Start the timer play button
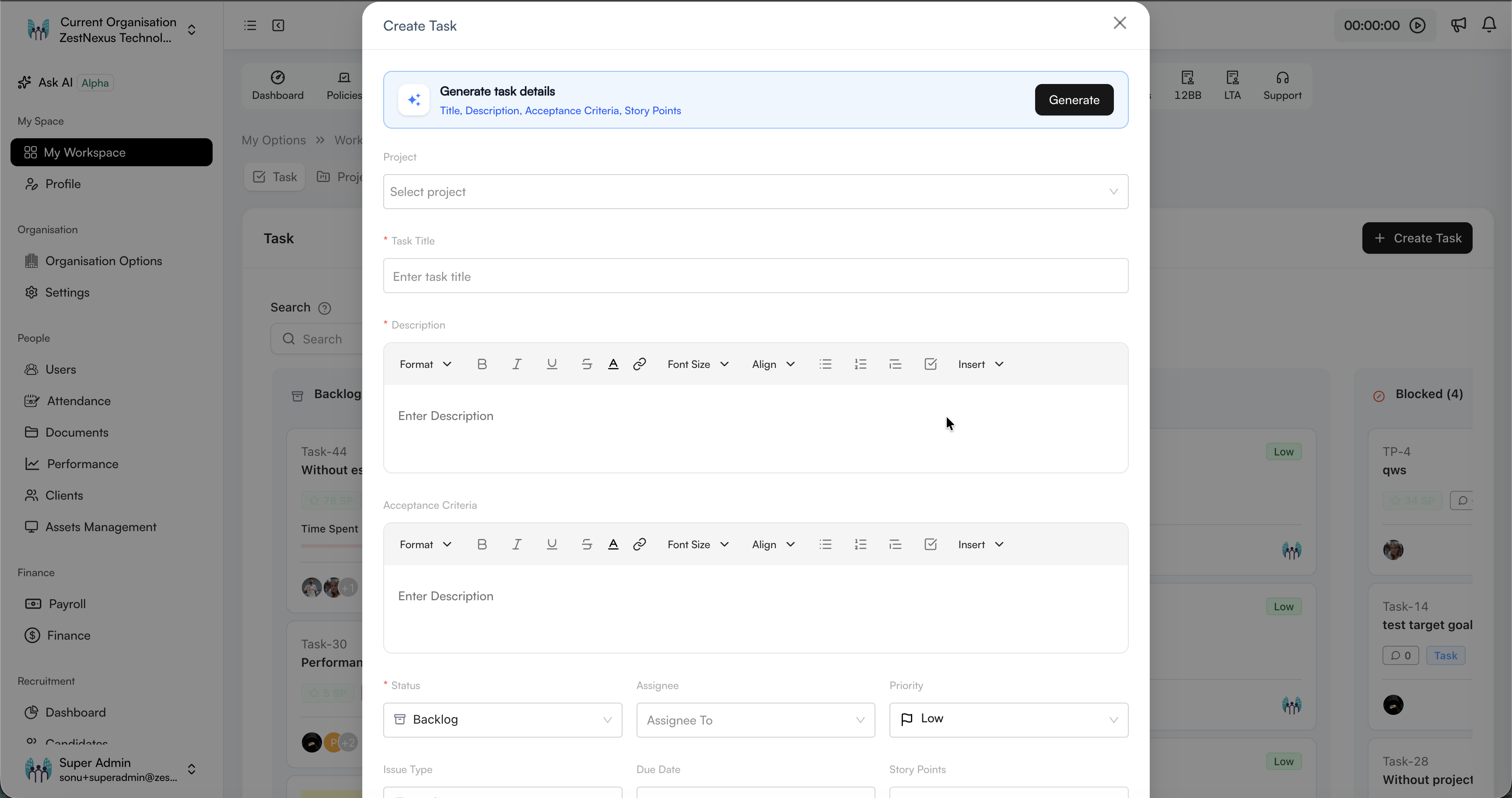Viewport: 1512px width, 798px height. pos(1417,25)
